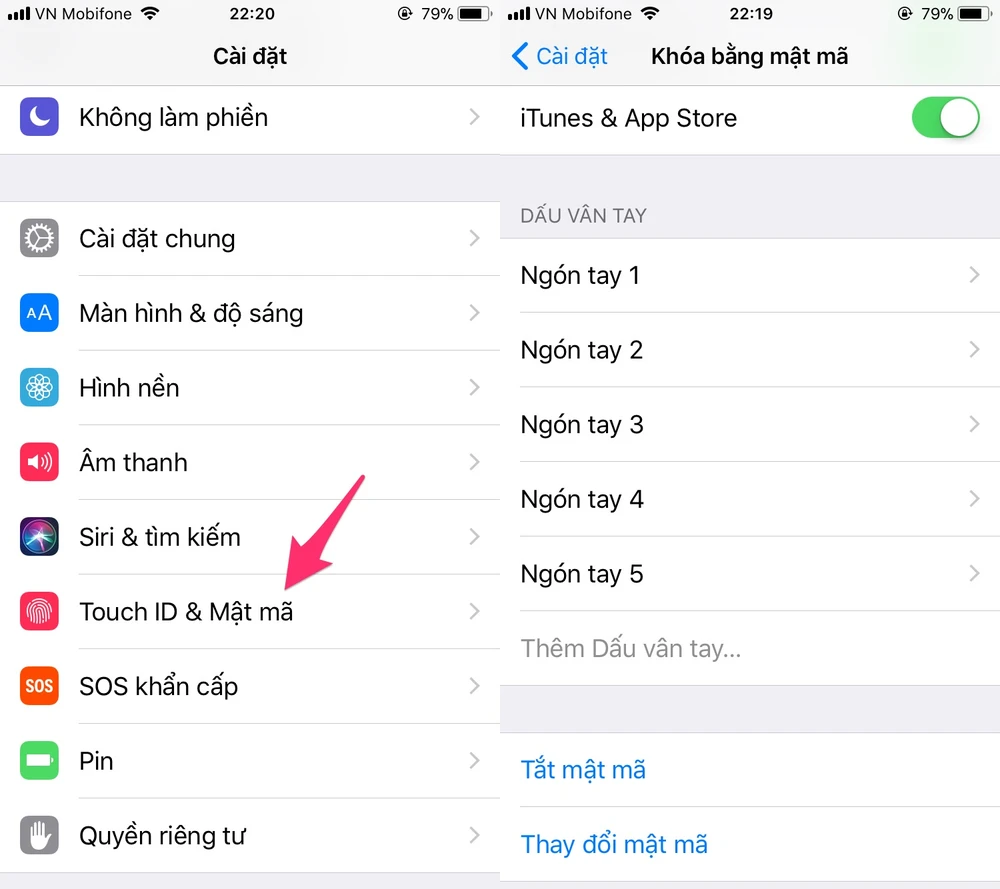Tap the green Pin battery icon
The width and height of the screenshot is (1000, 889).
(39, 760)
